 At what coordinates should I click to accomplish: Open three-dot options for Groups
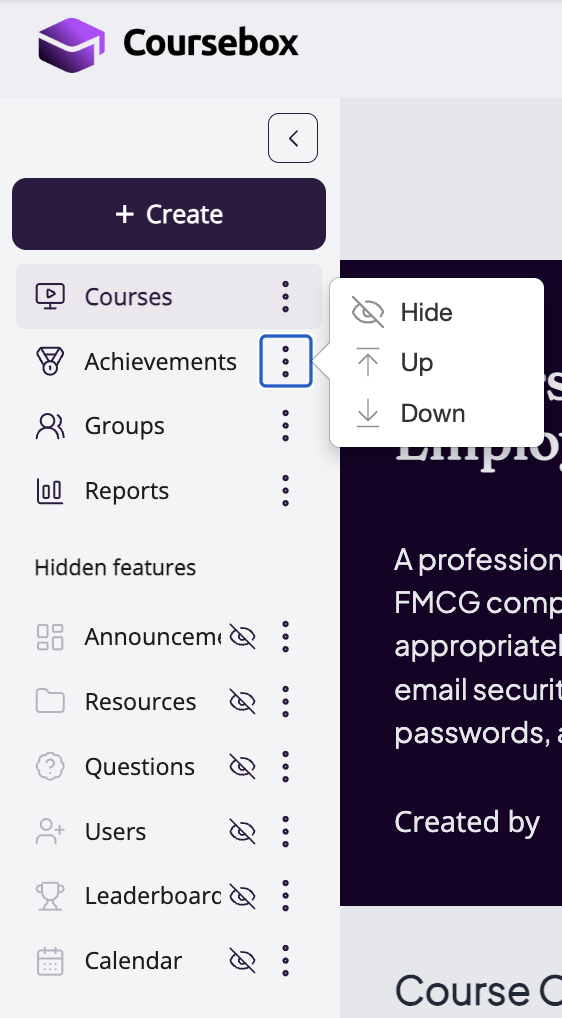(x=286, y=426)
